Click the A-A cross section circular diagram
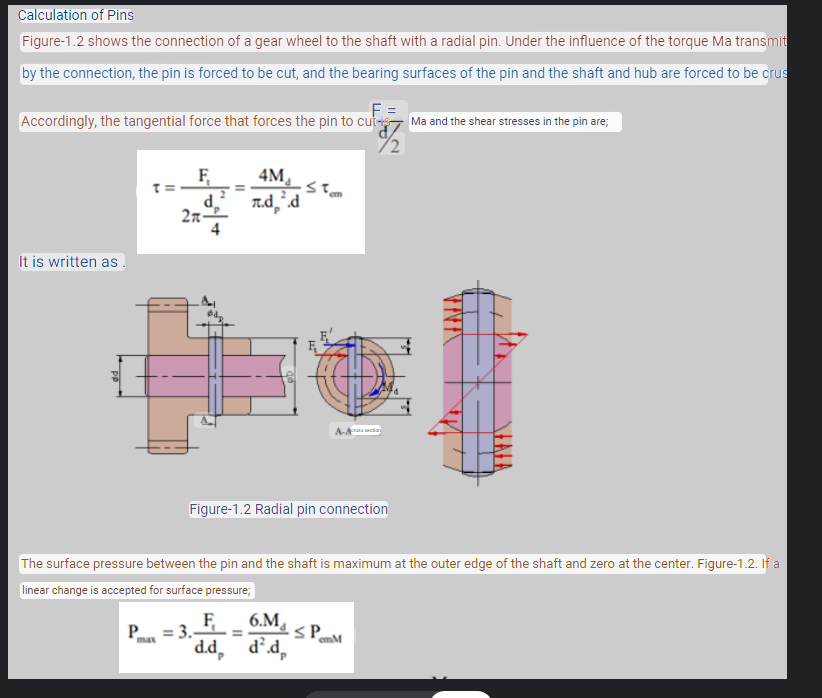 (x=355, y=375)
